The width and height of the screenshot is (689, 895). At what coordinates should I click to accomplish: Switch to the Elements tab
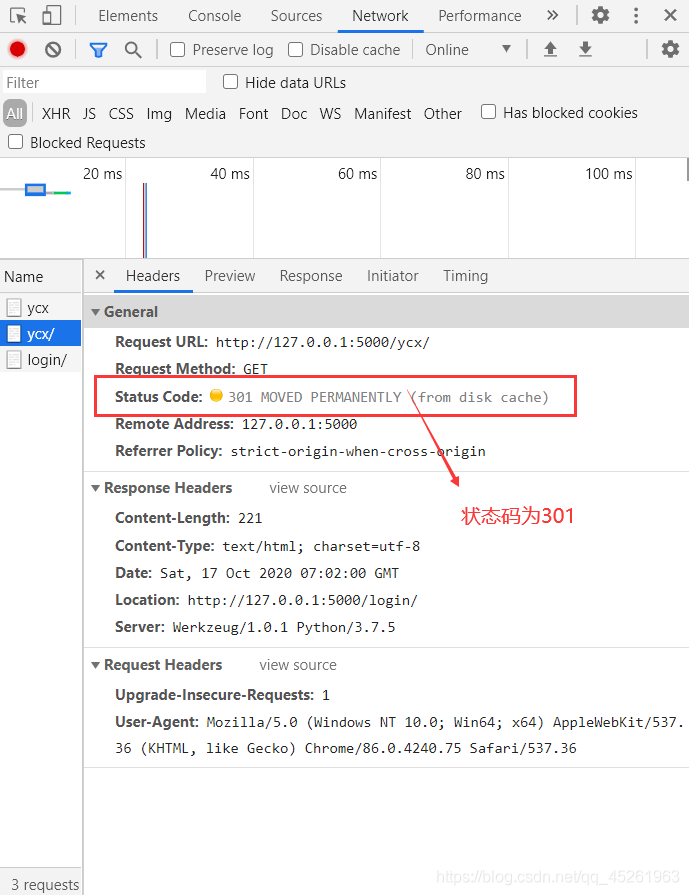pyautogui.click(x=128, y=16)
